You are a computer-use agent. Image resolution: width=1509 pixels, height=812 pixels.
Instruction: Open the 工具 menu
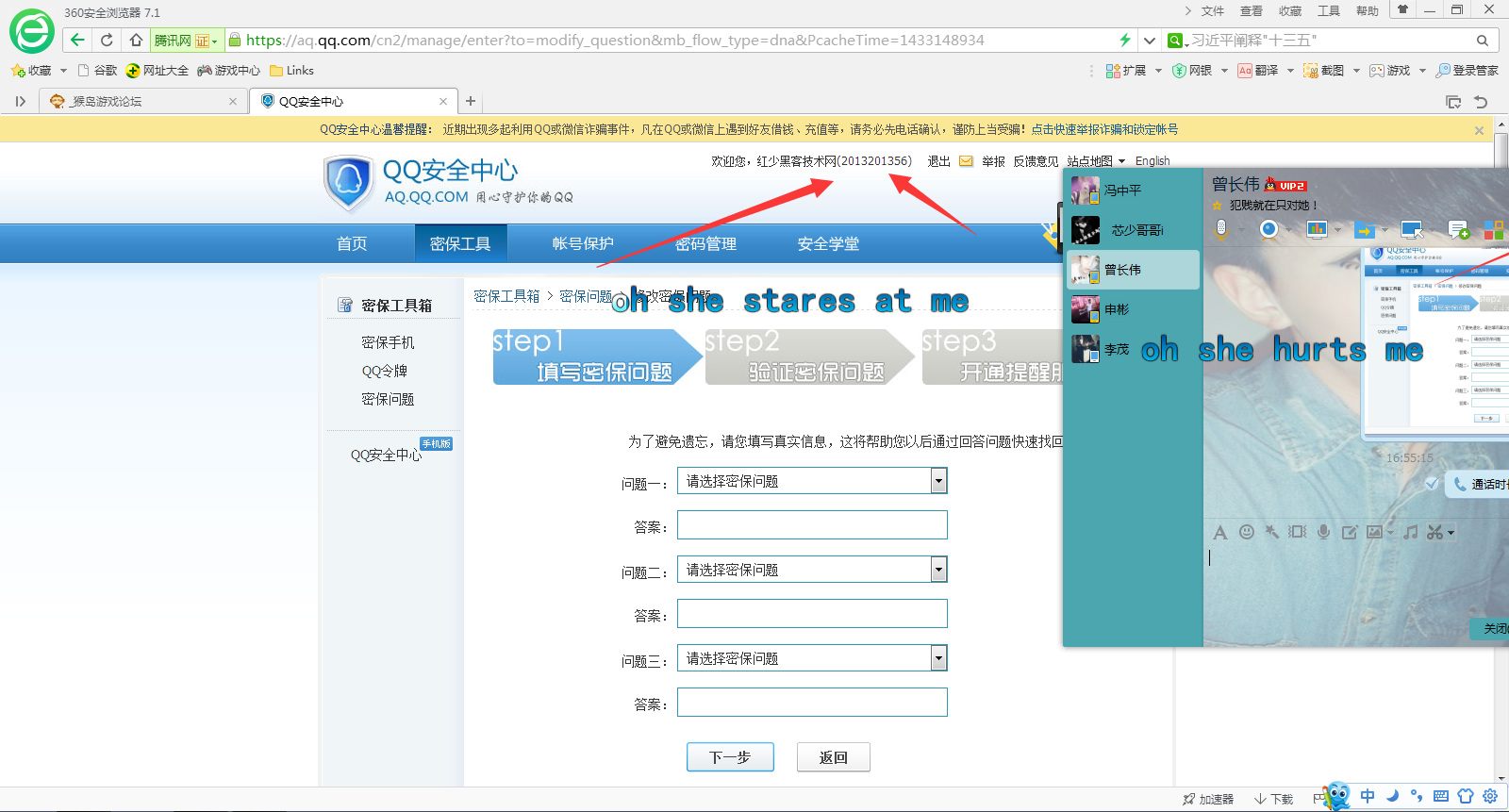1328,11
